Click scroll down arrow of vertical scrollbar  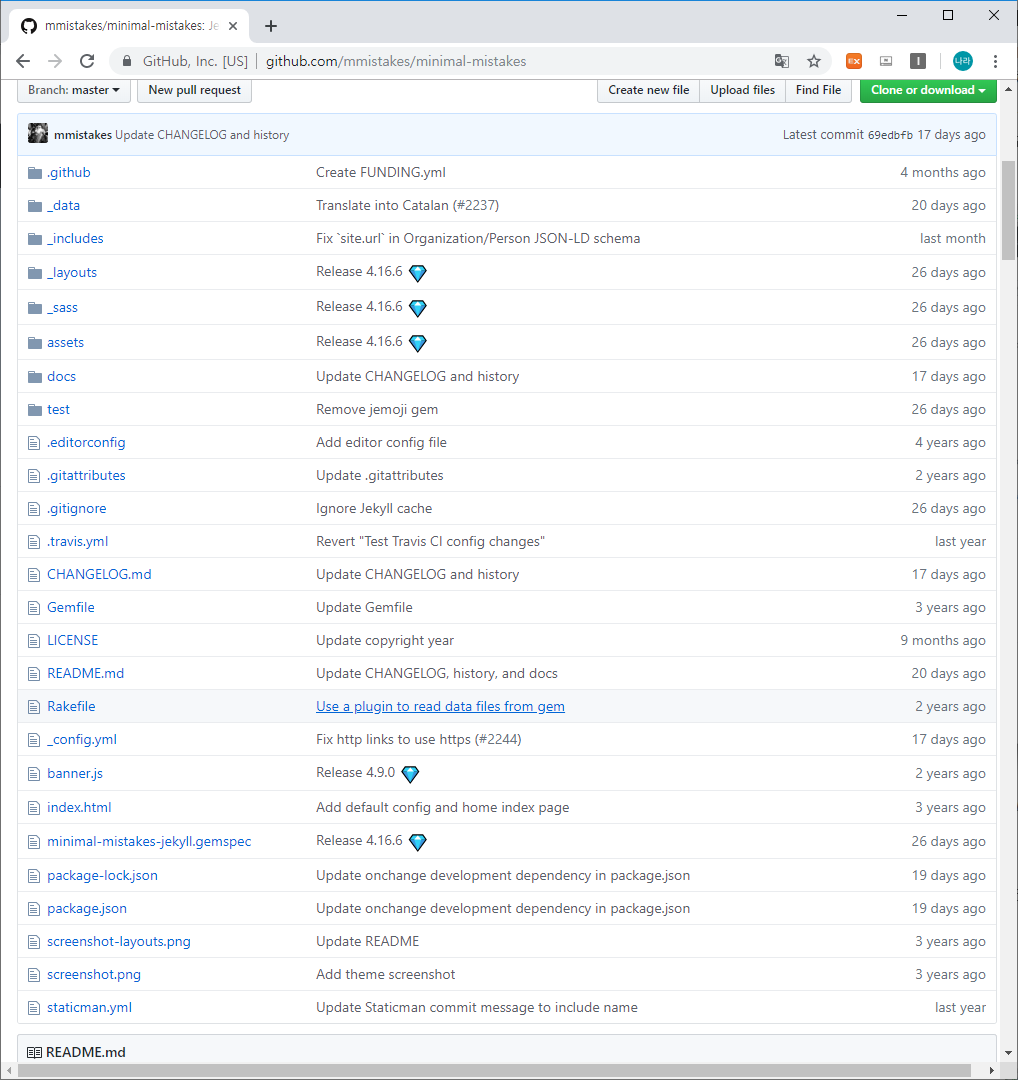coord(1008,1053)
